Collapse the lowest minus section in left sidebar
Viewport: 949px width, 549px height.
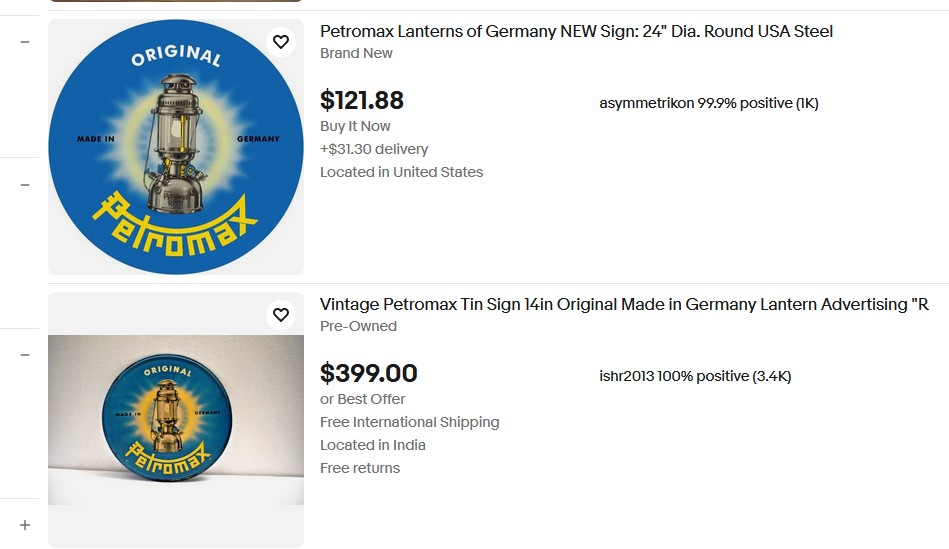pos(25,355)
